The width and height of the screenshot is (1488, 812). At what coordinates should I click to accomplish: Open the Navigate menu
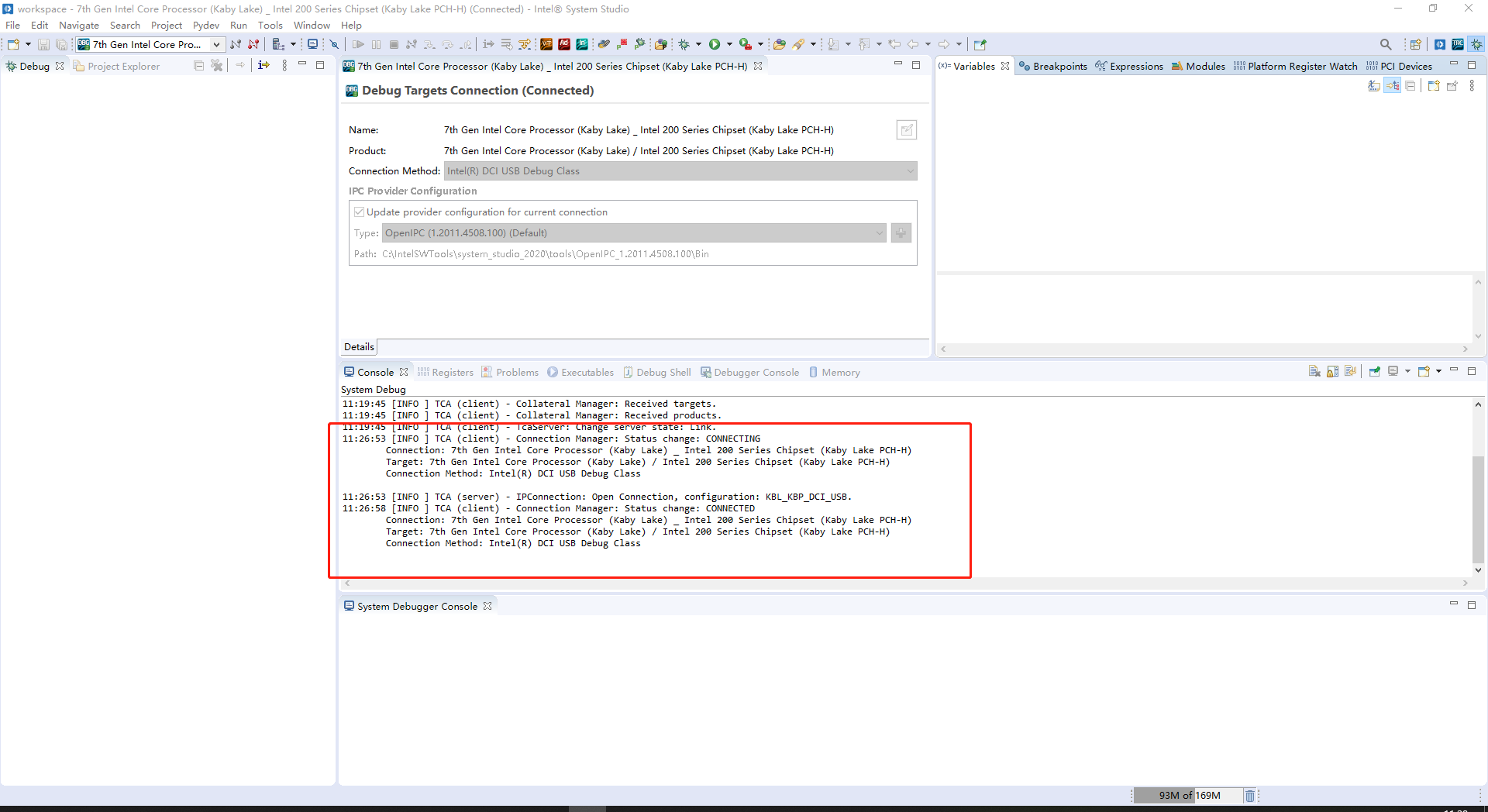coord(78,25)
